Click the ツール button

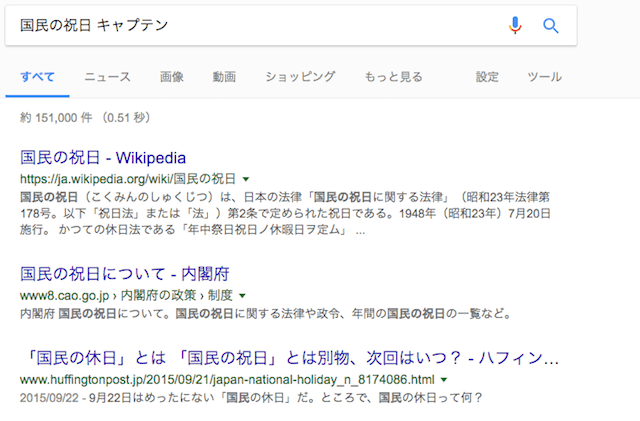[x=544, y=77]
